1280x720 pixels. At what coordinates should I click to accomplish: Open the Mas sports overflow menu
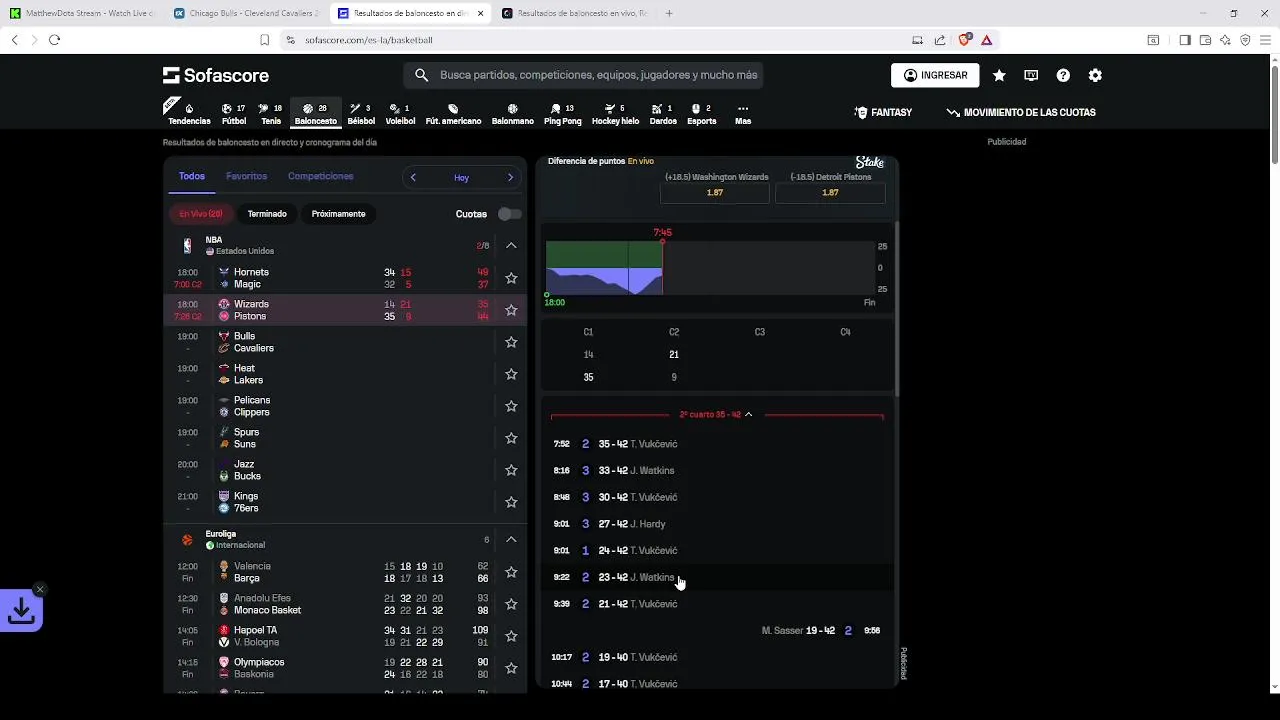(x=742, y=114)
